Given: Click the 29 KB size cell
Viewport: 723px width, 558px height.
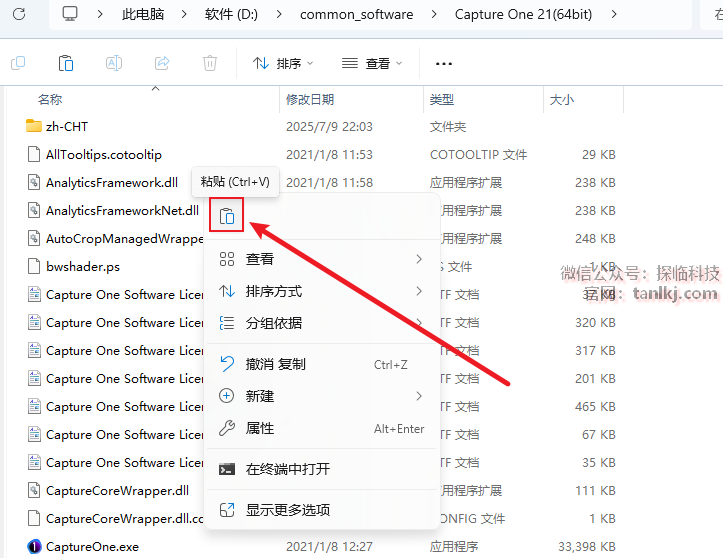Looking at the screenshot, I should click(x=599, y=154).
